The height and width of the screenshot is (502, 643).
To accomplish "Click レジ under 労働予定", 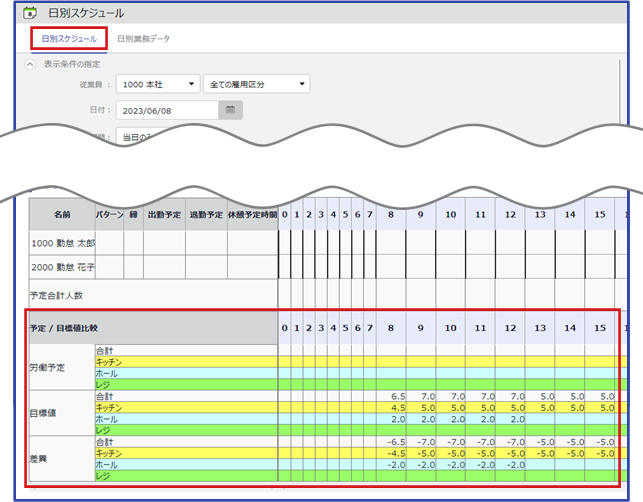I will [187, 385].
